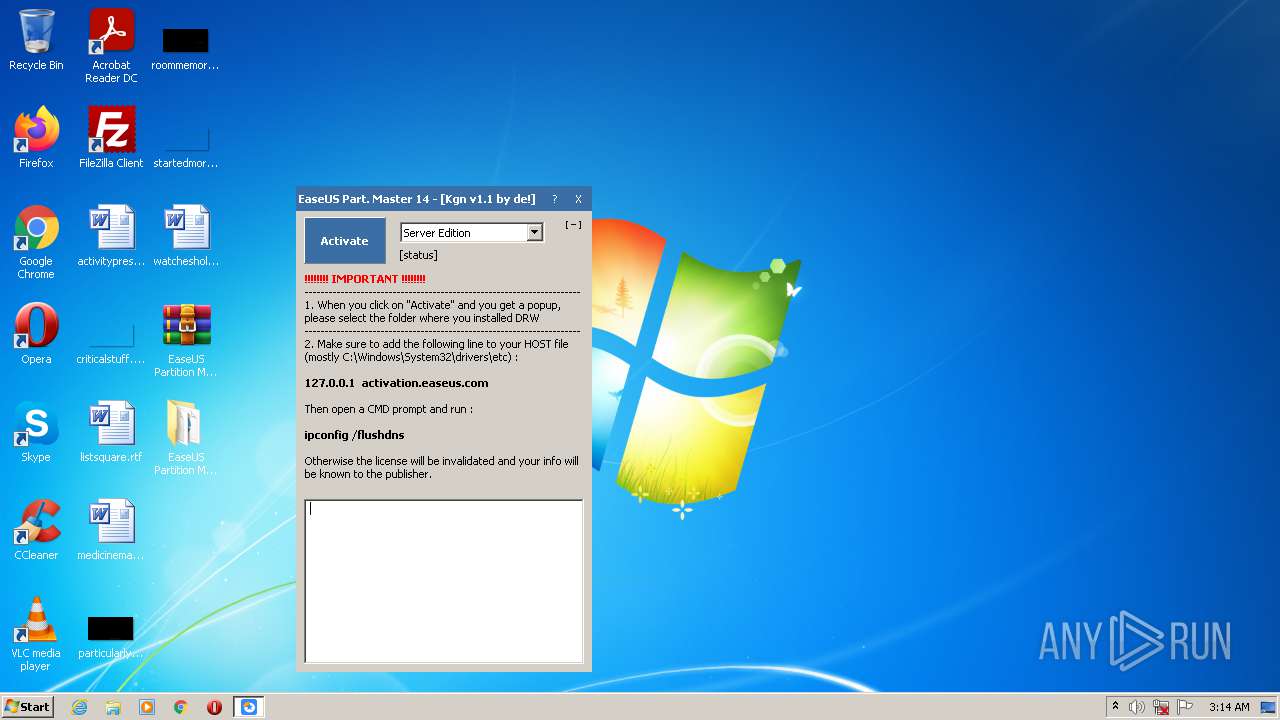The height and width of the screenshot is (720, 1280).
Task: Open Chrome from the taskbar
Action: [x=181, y=707]
